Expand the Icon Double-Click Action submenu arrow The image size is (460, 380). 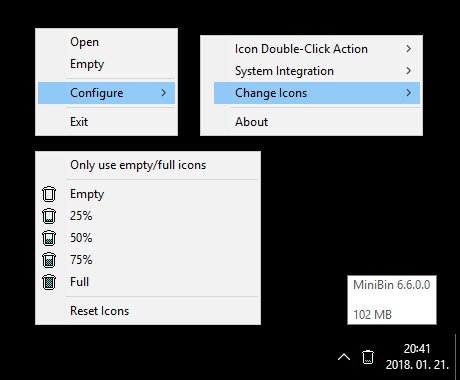click(x=409, y=49)
